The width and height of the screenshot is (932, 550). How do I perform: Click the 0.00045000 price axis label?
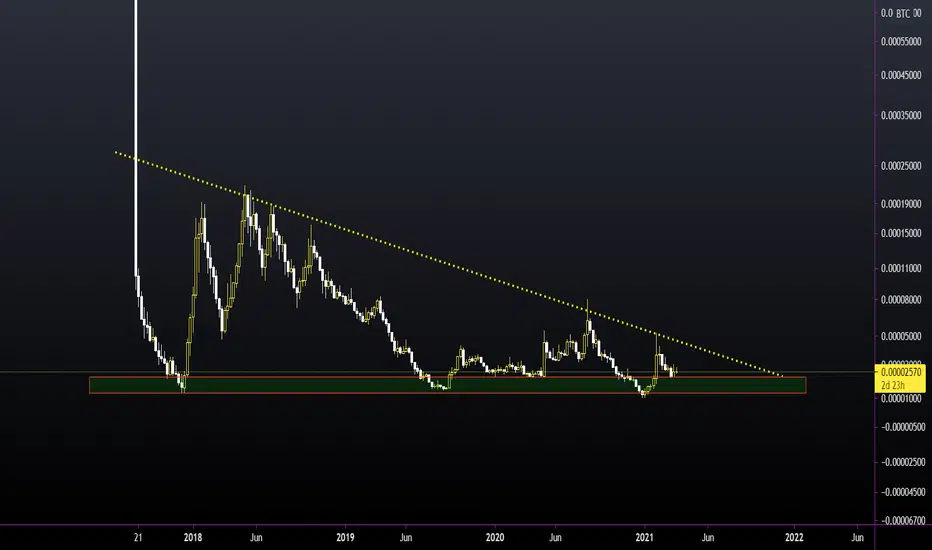point(901,76)
